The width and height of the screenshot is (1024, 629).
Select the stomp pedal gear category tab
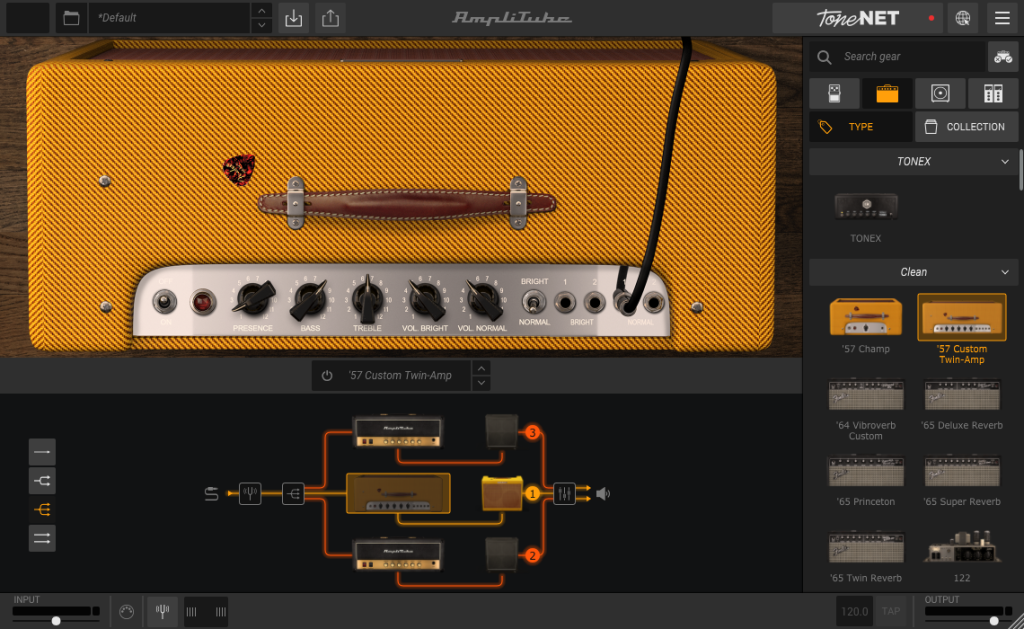point(834,93)
